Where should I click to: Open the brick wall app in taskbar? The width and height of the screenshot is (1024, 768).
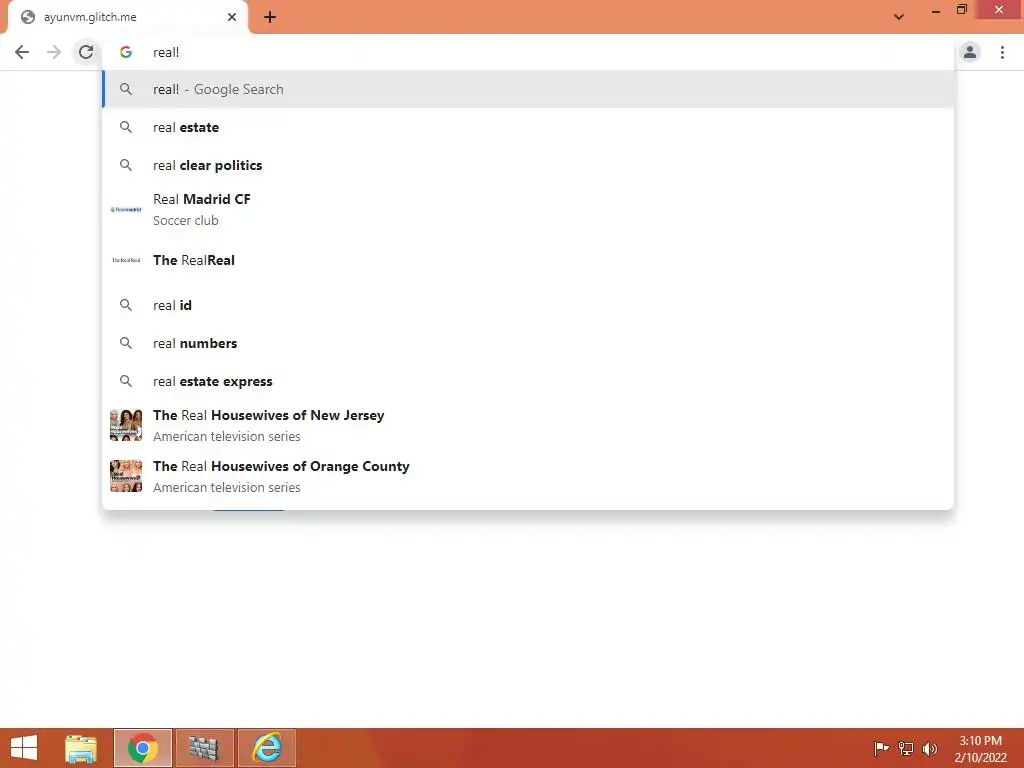[x=204, y=748]
